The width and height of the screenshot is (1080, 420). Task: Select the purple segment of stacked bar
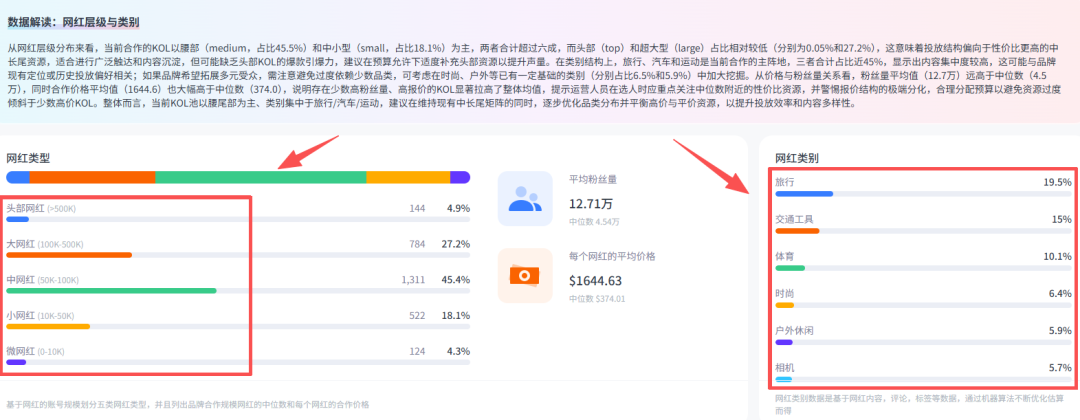[460, 177]
